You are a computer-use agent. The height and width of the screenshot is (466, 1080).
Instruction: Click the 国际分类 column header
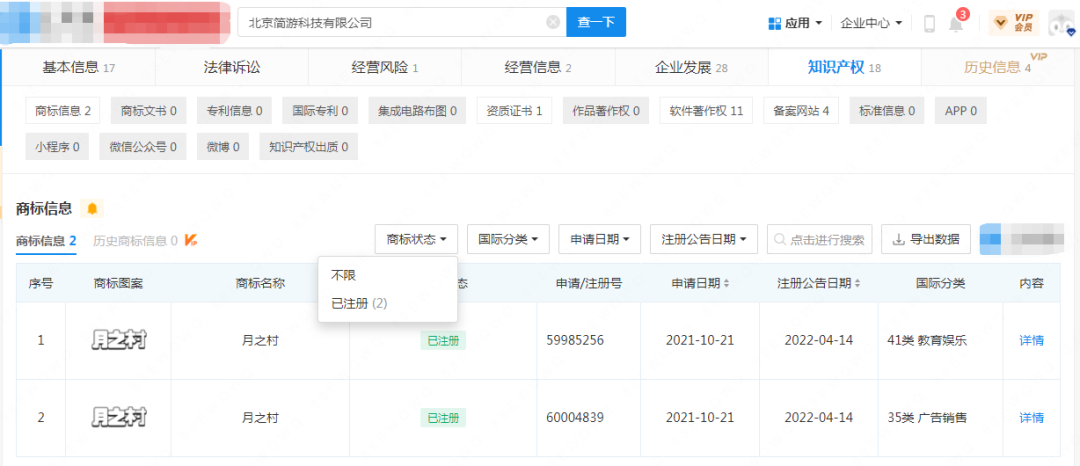click(x=940, y=284)
